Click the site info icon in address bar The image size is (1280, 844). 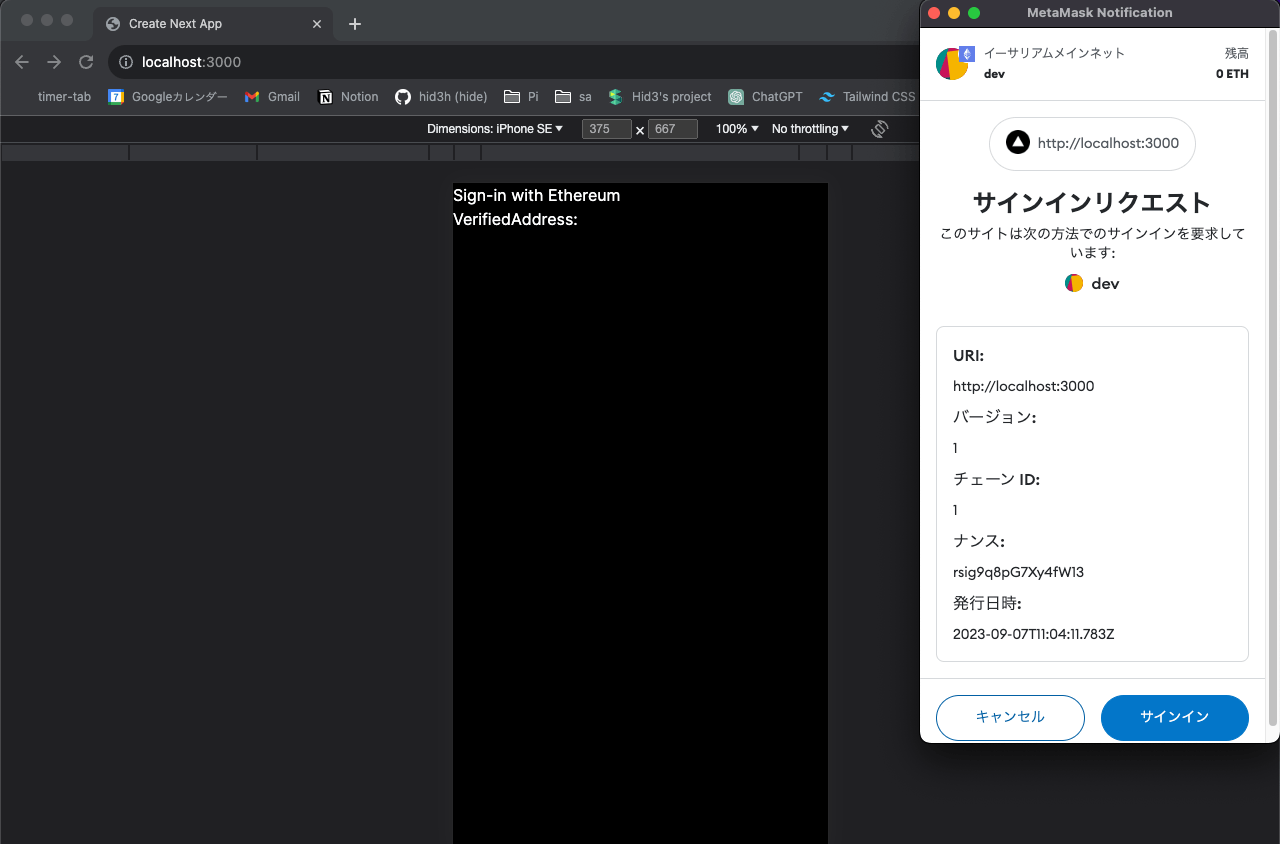(126, 62)
